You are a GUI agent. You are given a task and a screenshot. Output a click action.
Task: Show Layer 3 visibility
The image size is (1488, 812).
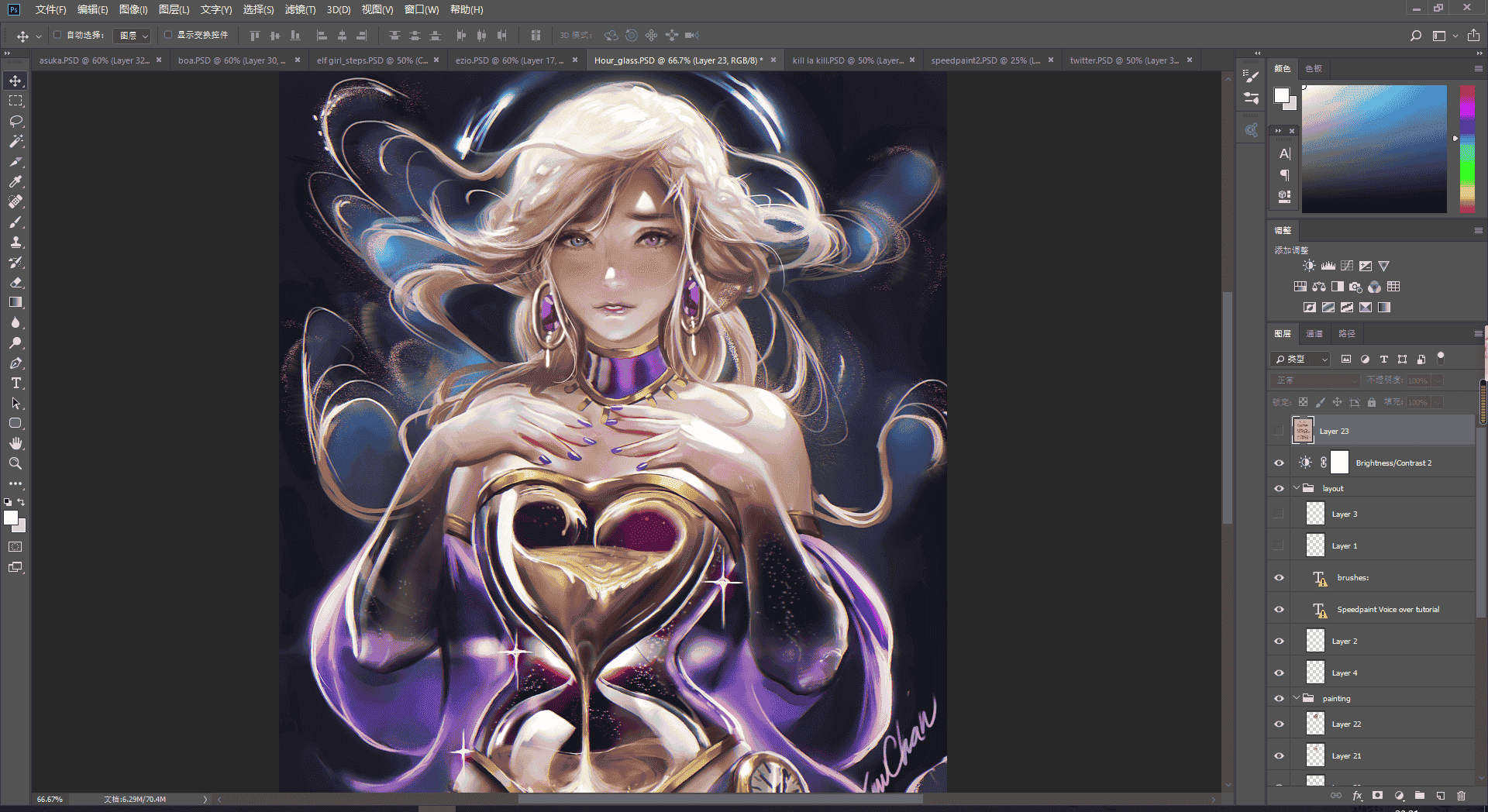(1279, 514)
